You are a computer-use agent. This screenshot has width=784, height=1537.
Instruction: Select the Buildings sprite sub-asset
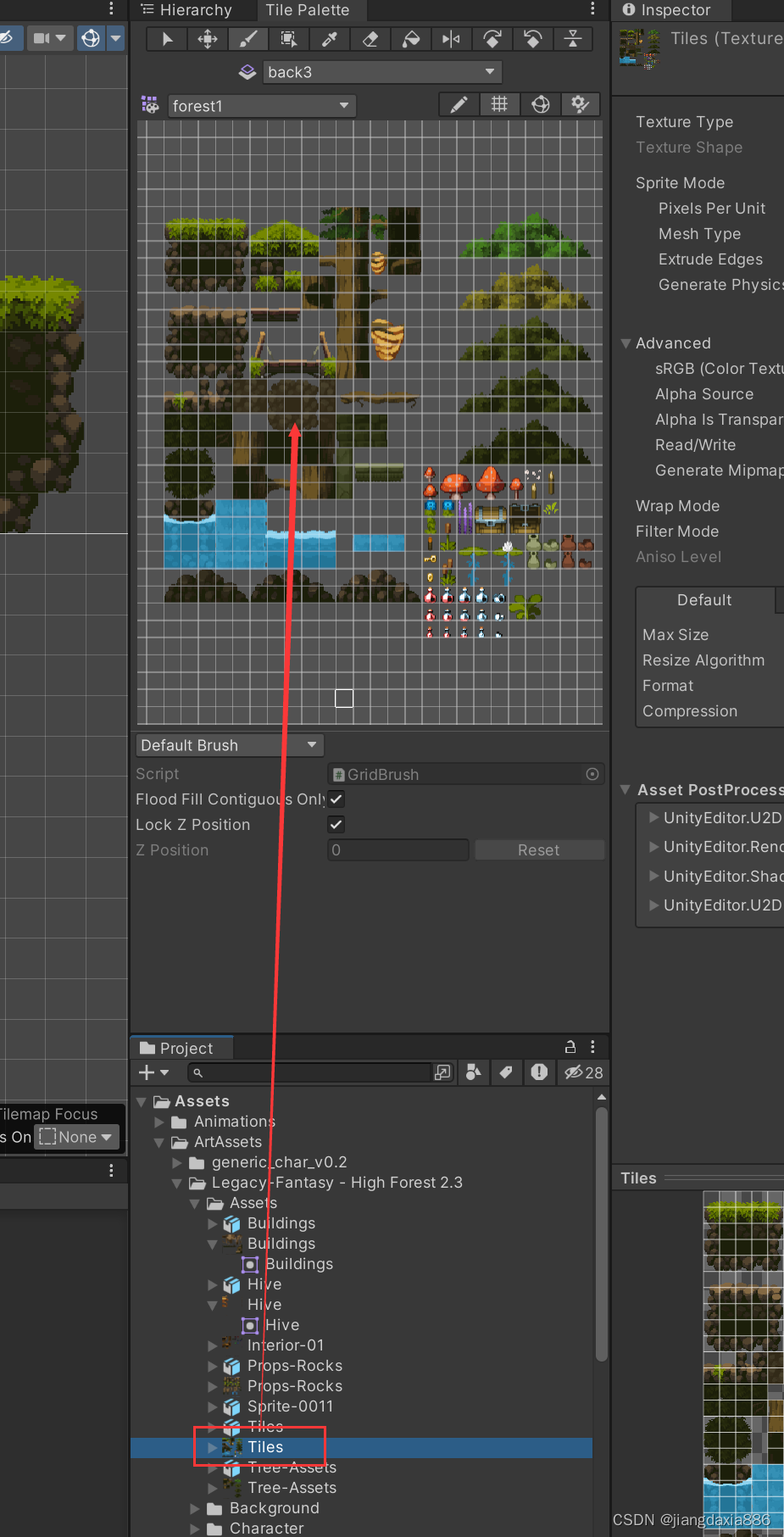(299, 1264)
